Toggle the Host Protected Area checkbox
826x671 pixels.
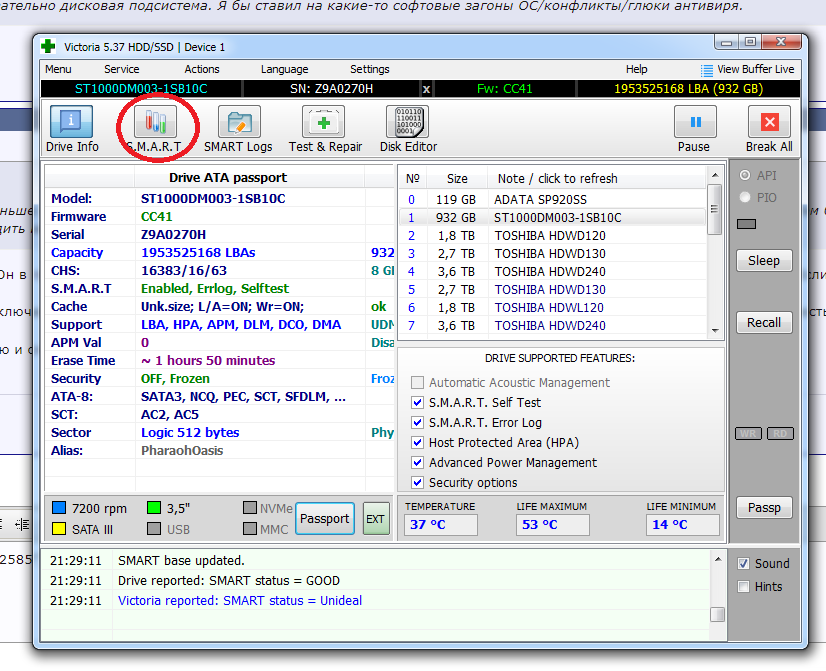418,443
